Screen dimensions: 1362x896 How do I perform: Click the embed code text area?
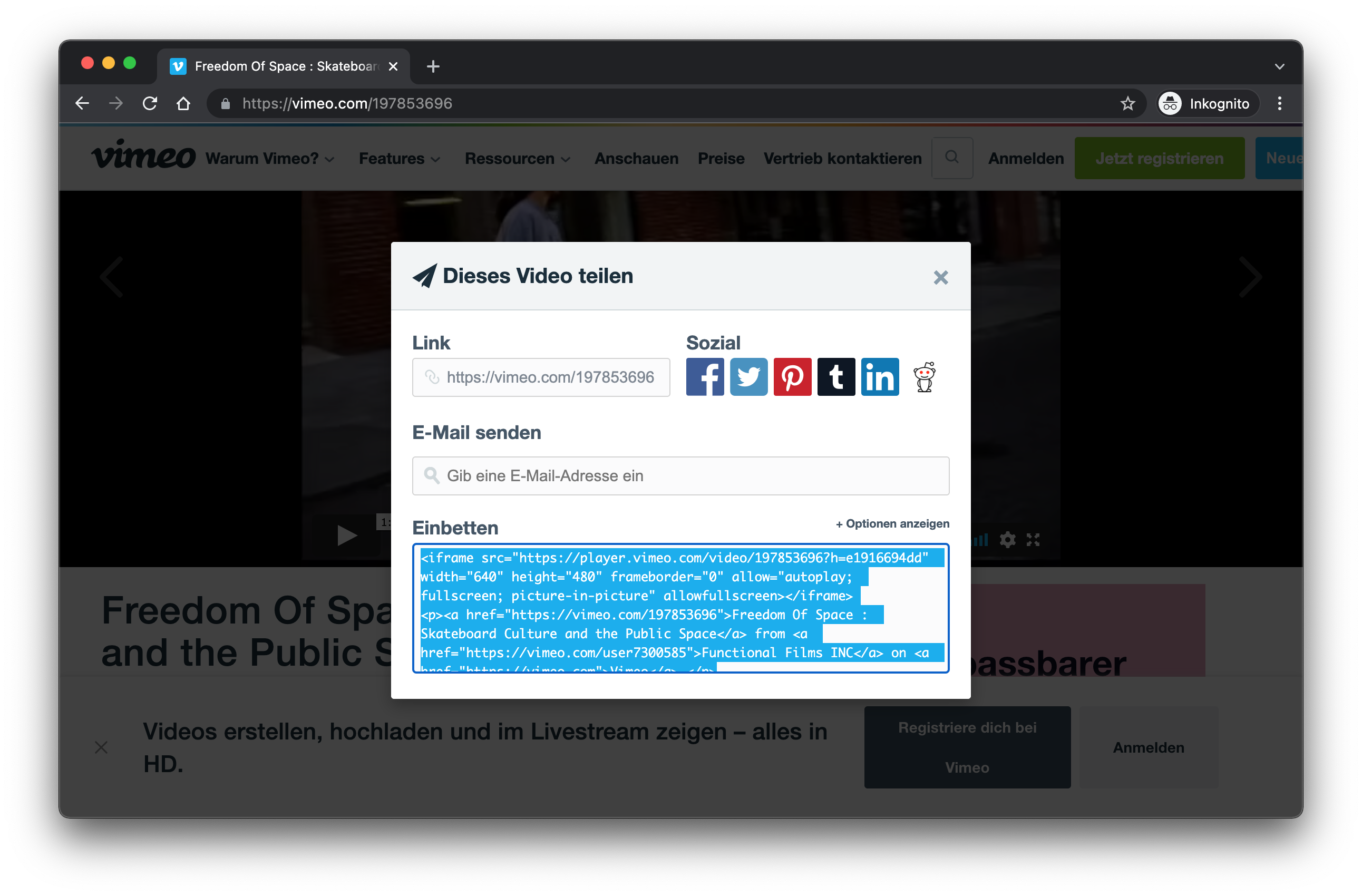coord(680,608)
